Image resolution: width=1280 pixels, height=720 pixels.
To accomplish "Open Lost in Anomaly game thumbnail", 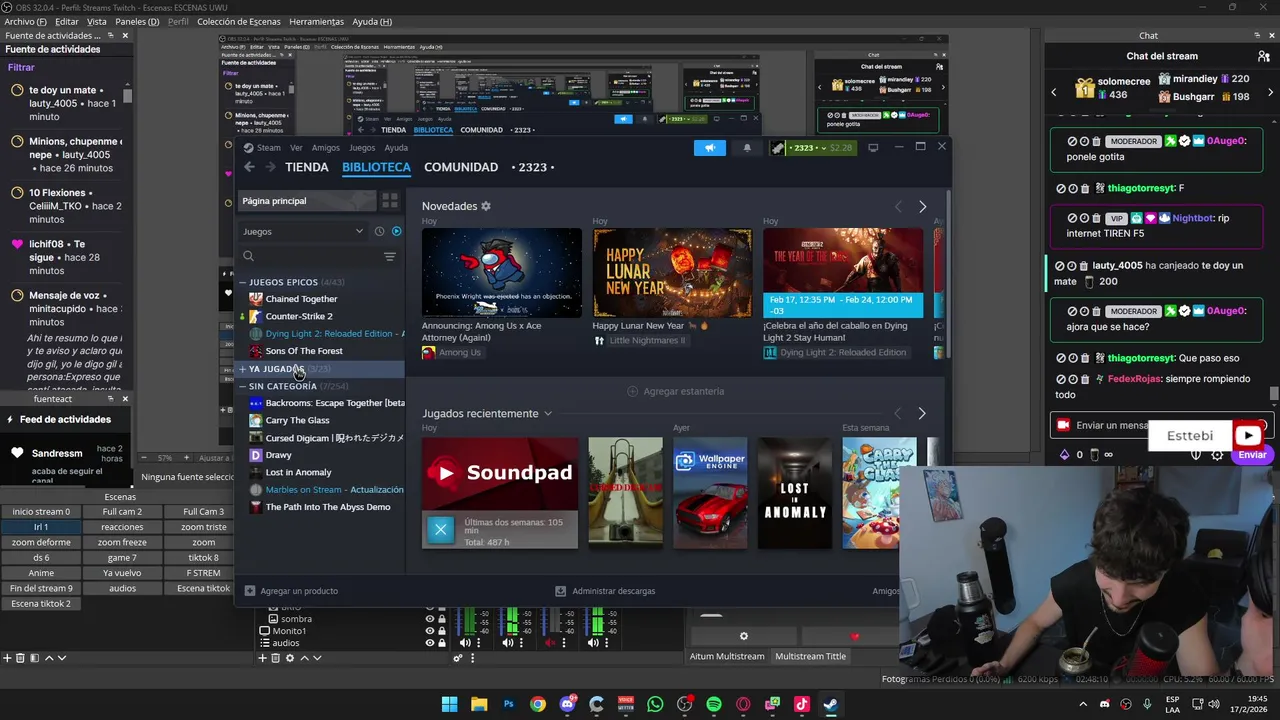I will pos(795,493).
